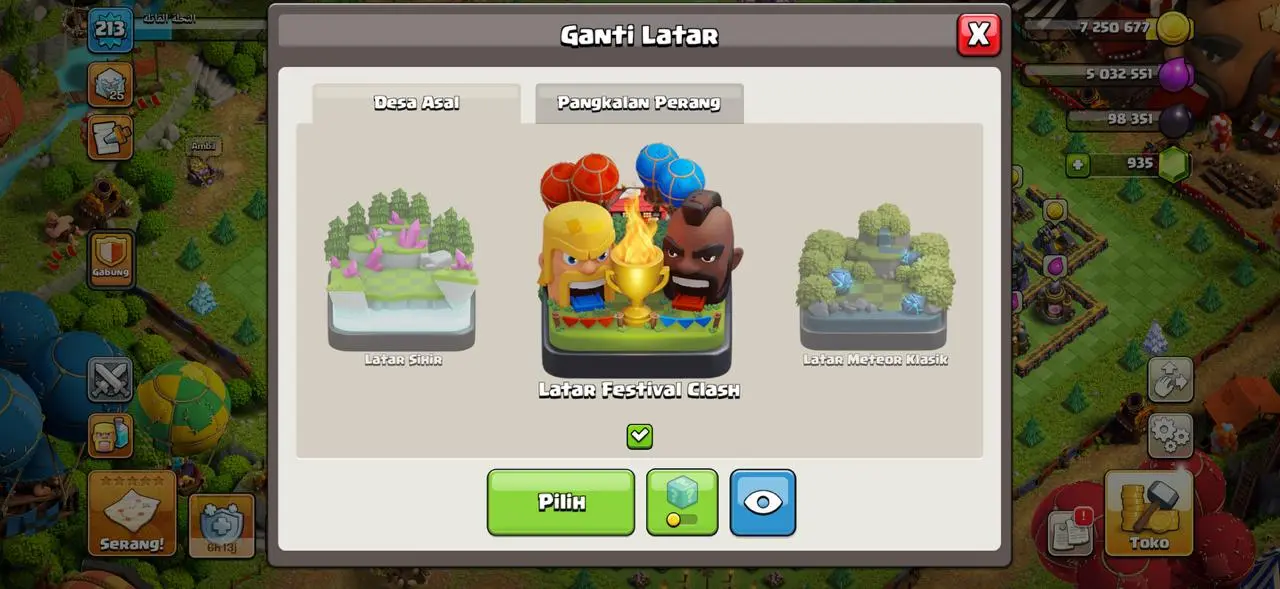This screenshot has width=1280, height=589.
Task: Open the Gabung clan shield icon
Action: click(111, 258)
